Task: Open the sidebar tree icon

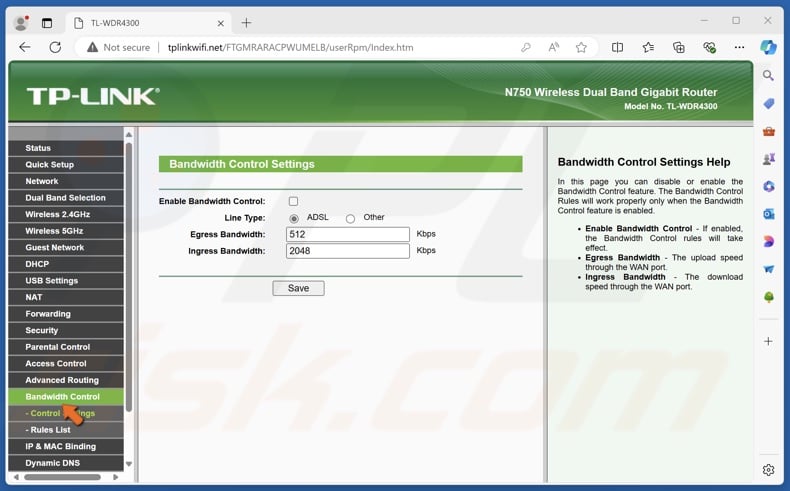Action: pos(768,297)
